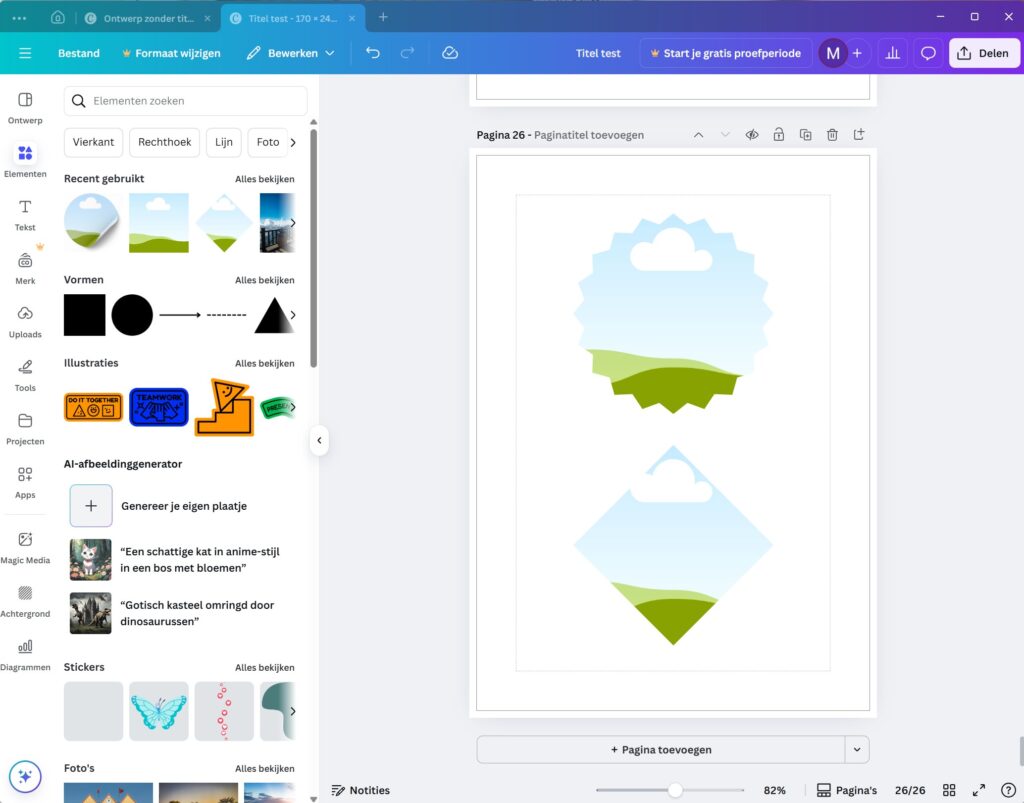Collapse the side panel with arrow handle
Screen dimensions: 1024x803
[x=319, y=440]
